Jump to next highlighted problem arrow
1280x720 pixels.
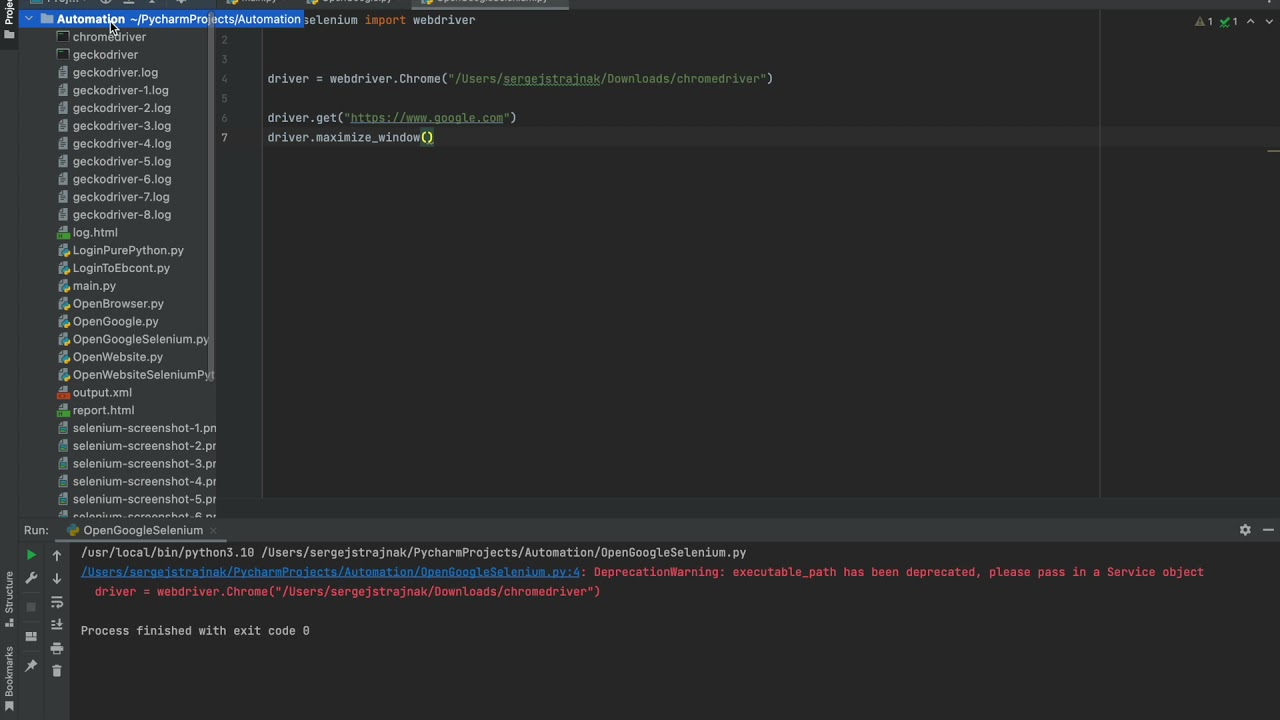tap(1268, 21)
